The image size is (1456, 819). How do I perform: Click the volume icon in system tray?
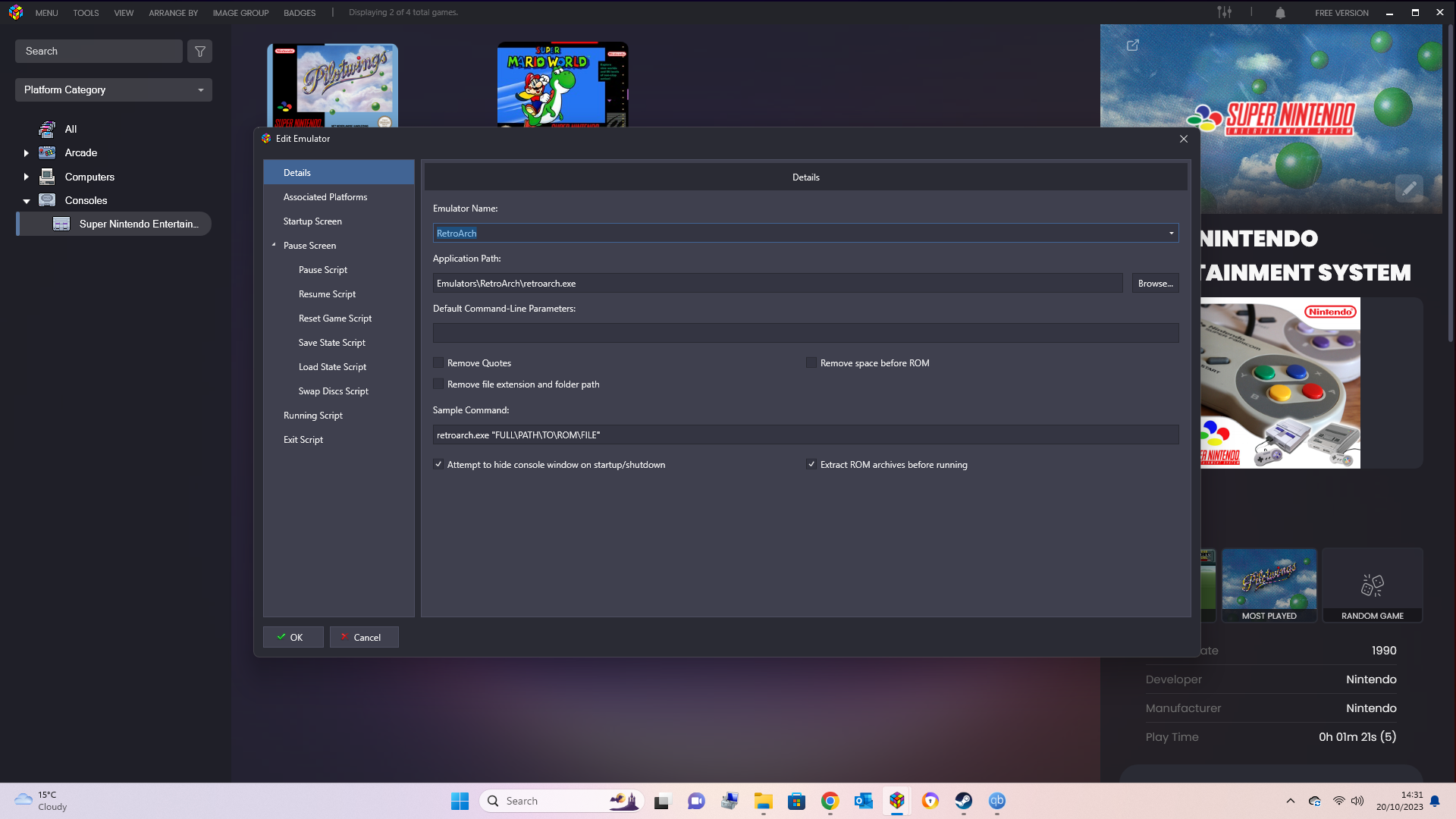coord(1357,801)
